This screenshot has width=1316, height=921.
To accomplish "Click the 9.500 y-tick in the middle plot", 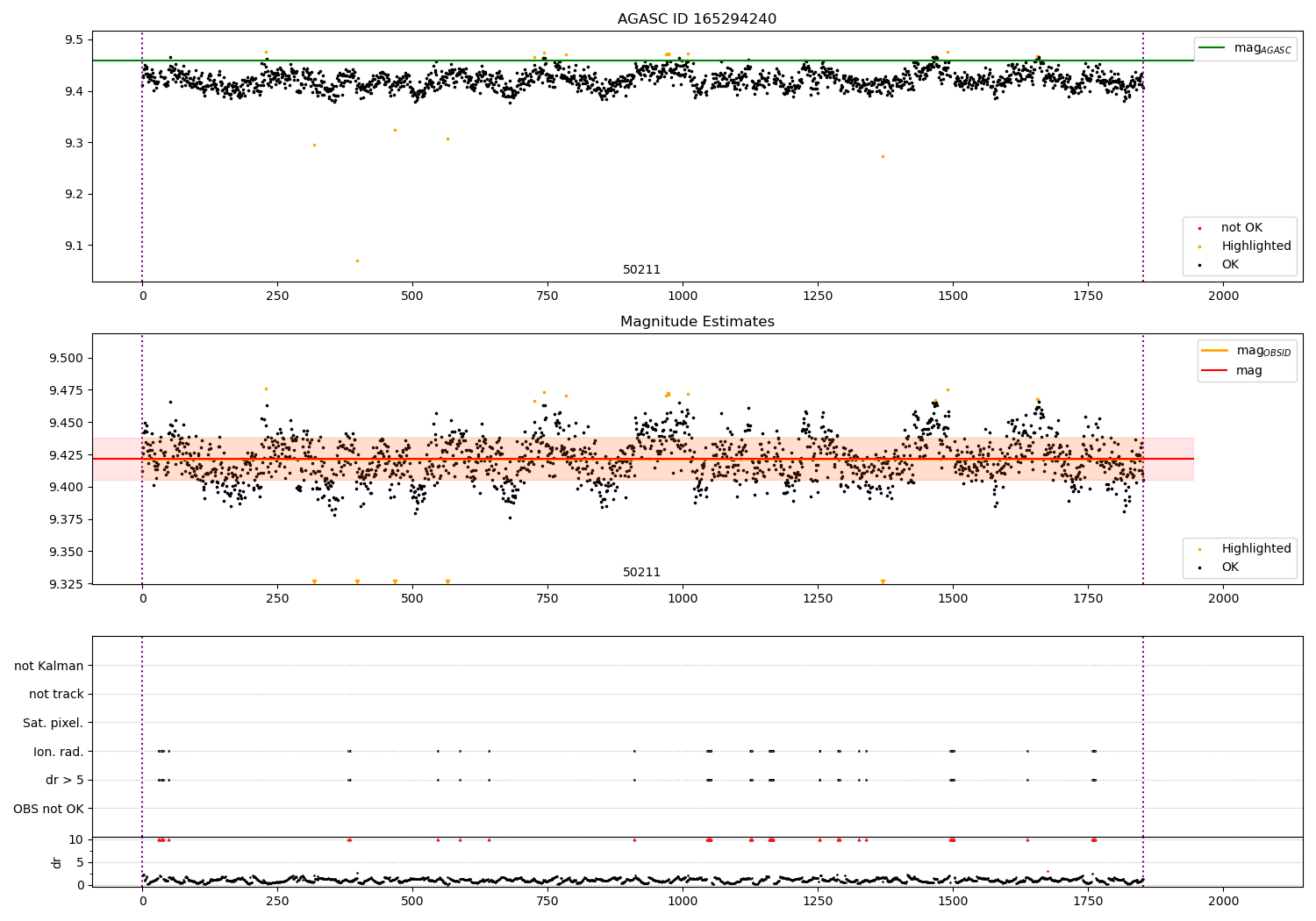I will click(66, 358).
